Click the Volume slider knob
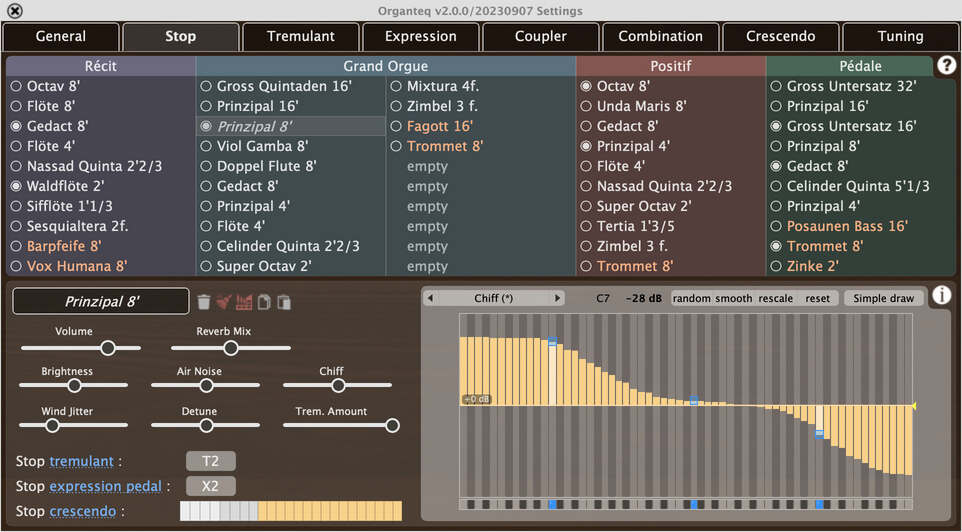The image size is (962, 532). click(108, 348)
